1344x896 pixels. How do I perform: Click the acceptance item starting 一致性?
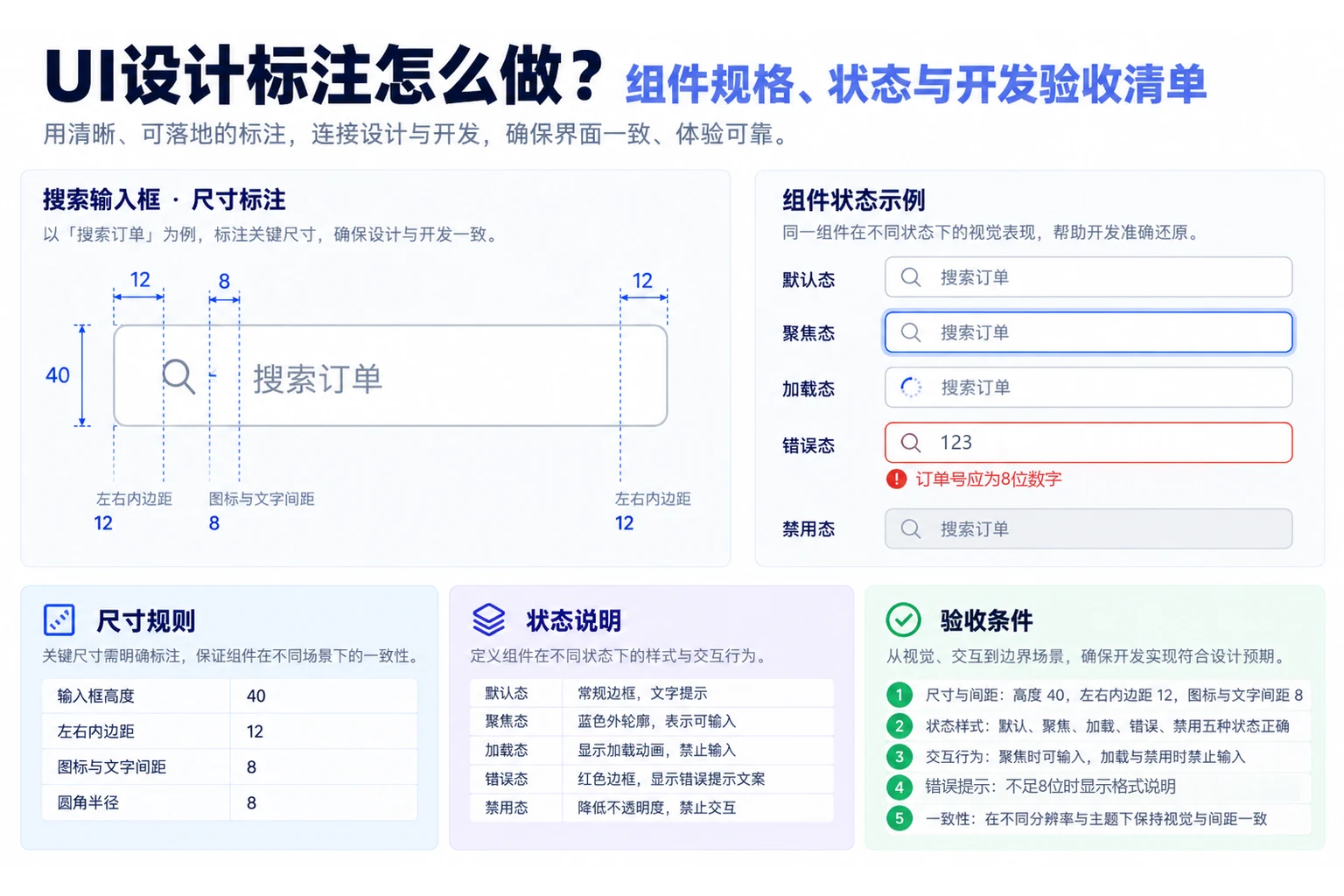[1096, 819]
